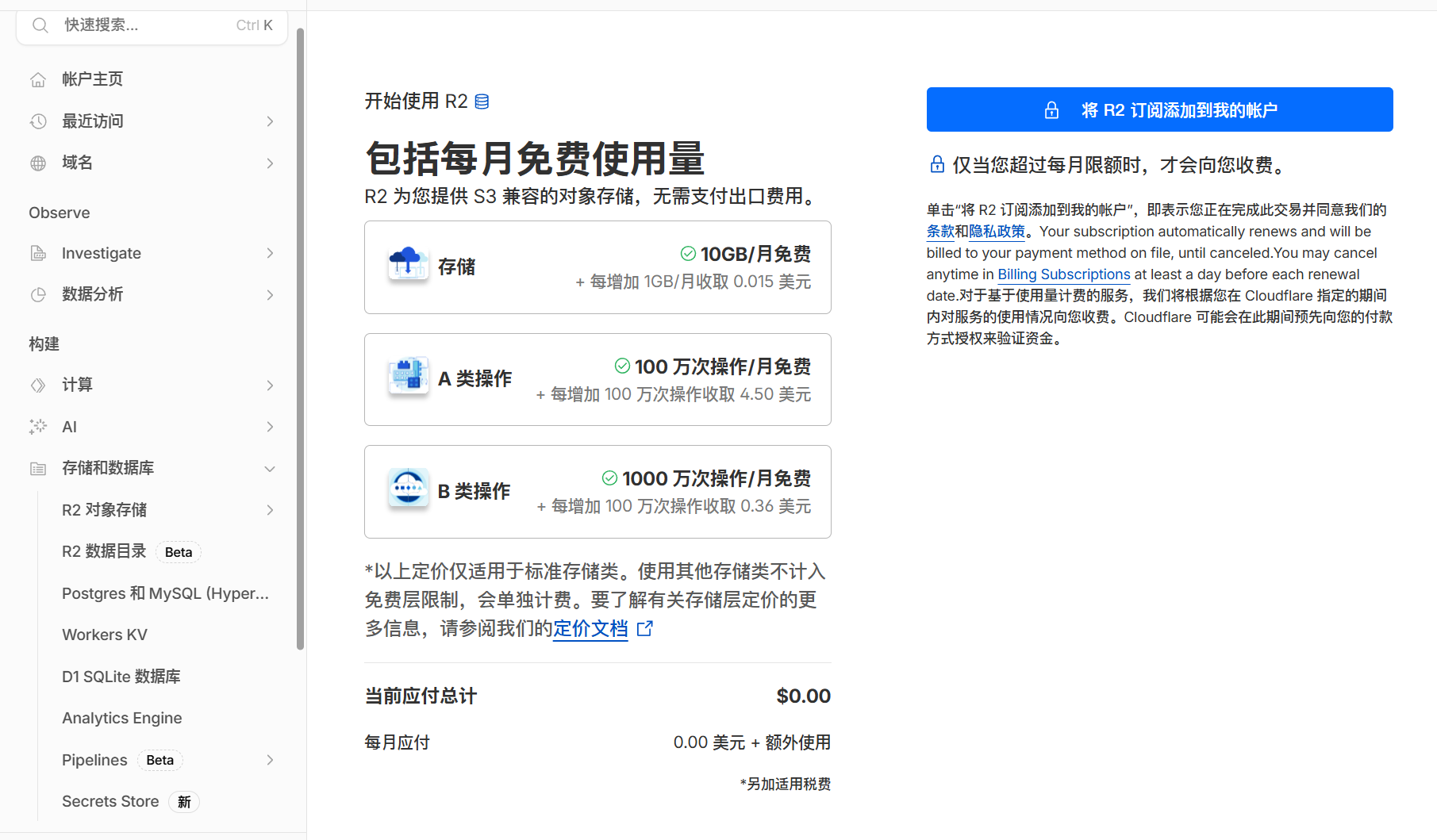Click the diamond icon beside 计算
Image resolution: width=1437 pixels, height=840 pixels.
point(38,385)
